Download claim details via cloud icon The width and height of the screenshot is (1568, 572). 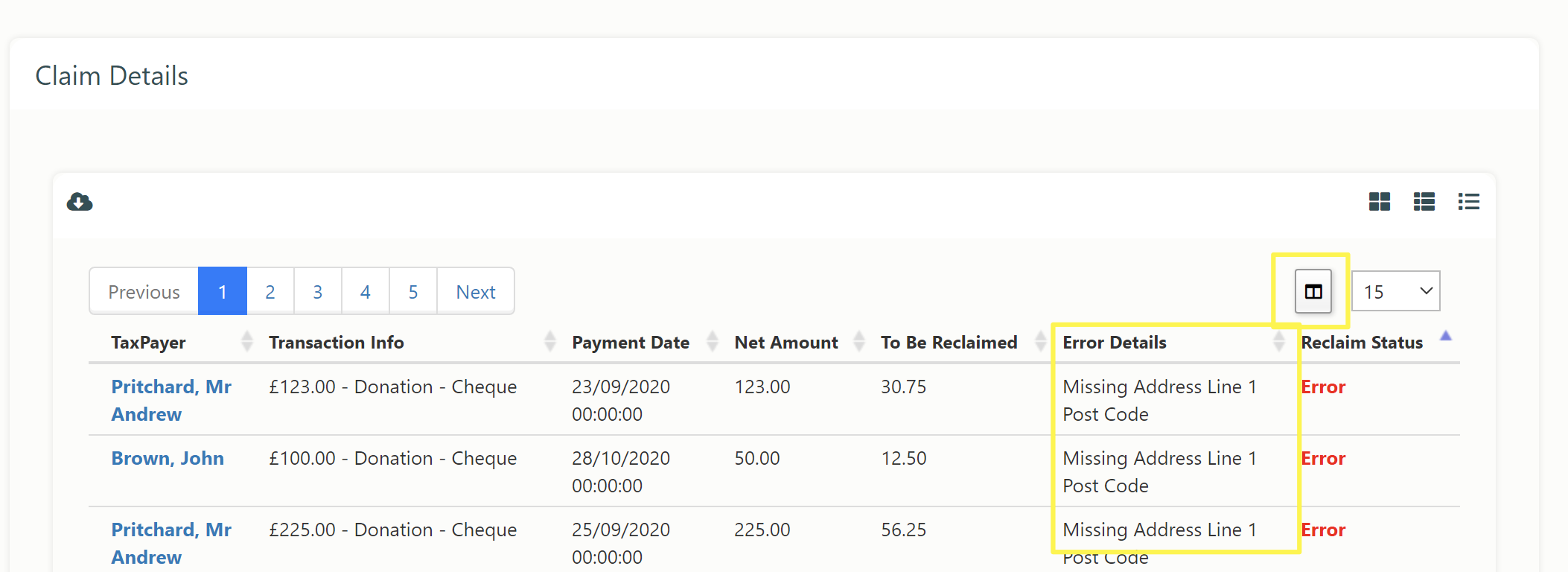pyautogui.click(x=80, y=202)
